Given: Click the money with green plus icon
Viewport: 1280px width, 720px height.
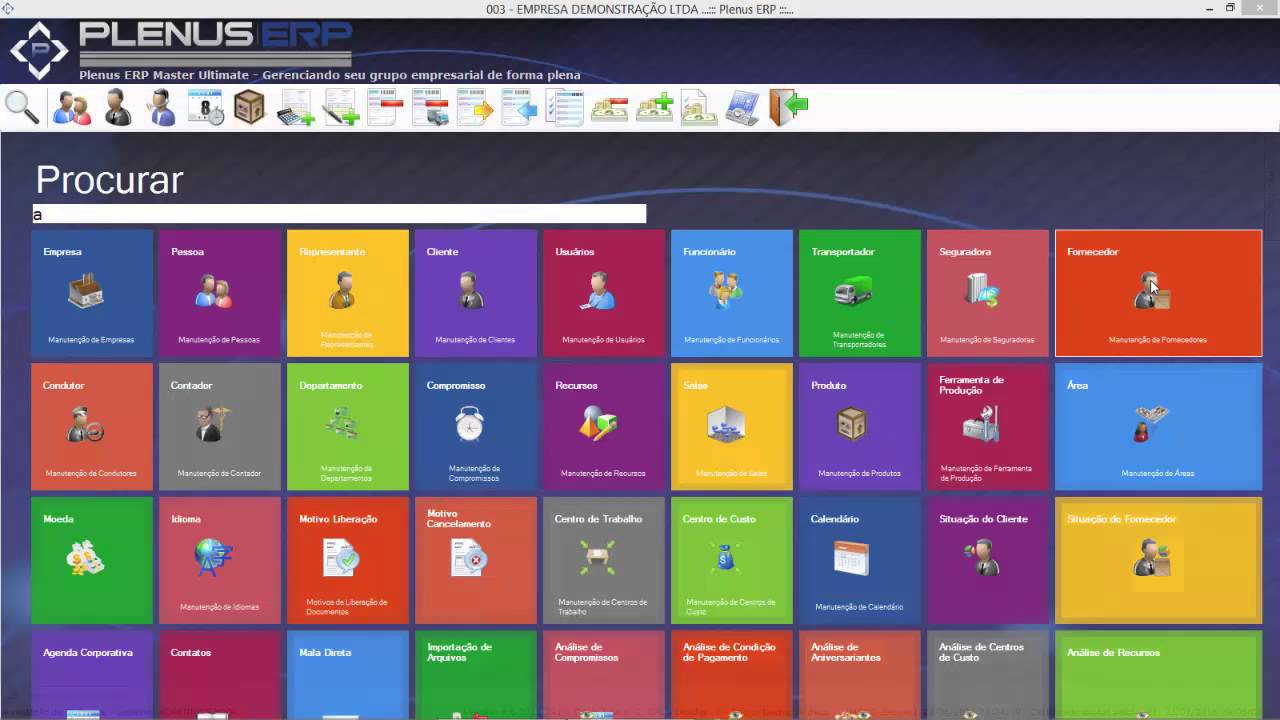Looking at the screenshot, I should 654,107.
